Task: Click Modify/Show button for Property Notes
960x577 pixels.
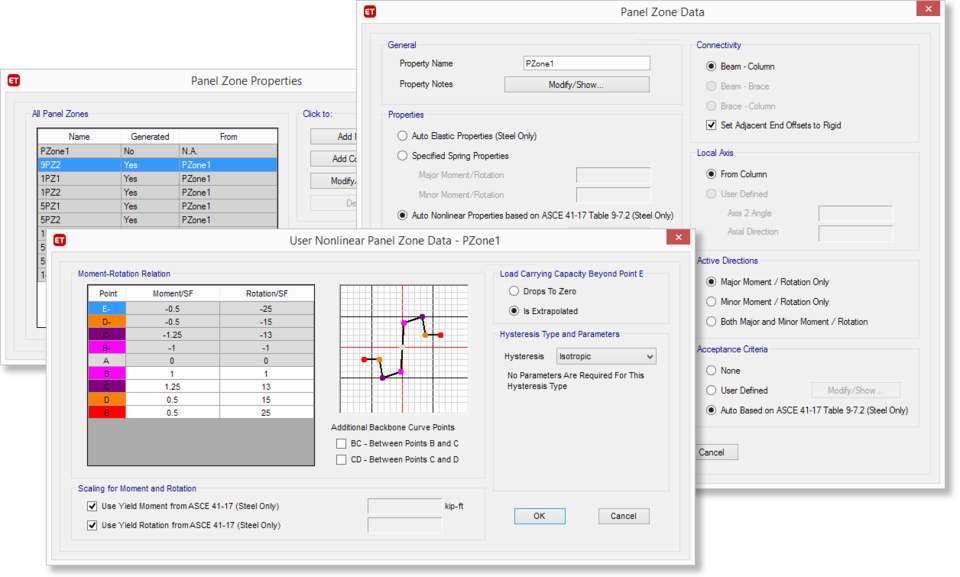Action: [x=576, y=85]
